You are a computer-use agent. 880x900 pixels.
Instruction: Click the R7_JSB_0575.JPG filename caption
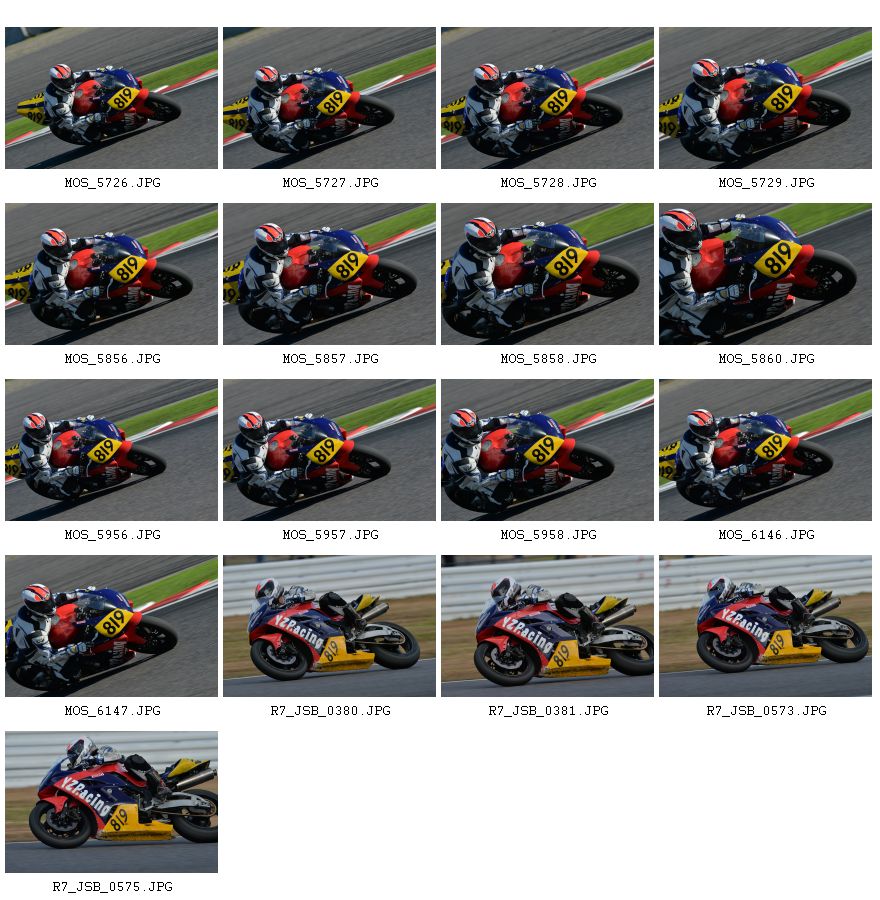click(x=113, y=887)
